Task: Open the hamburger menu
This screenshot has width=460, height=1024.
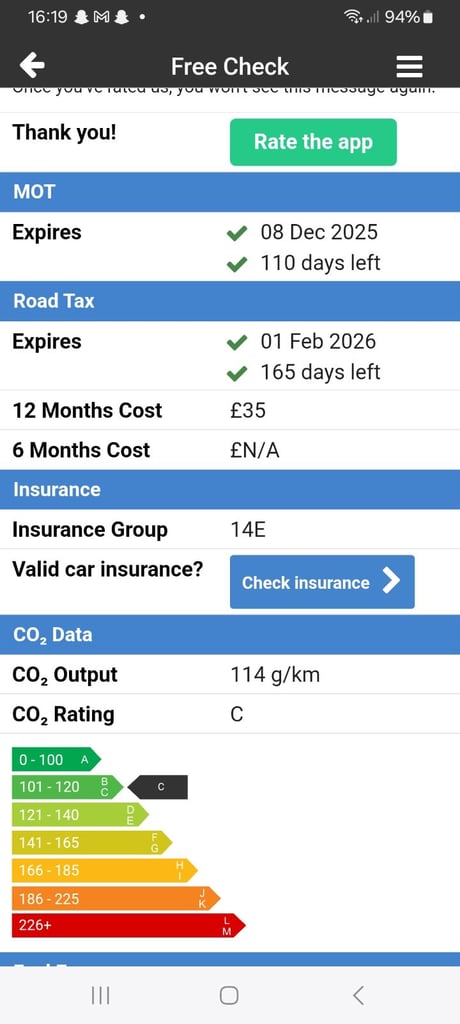Action: click(409, 66)
